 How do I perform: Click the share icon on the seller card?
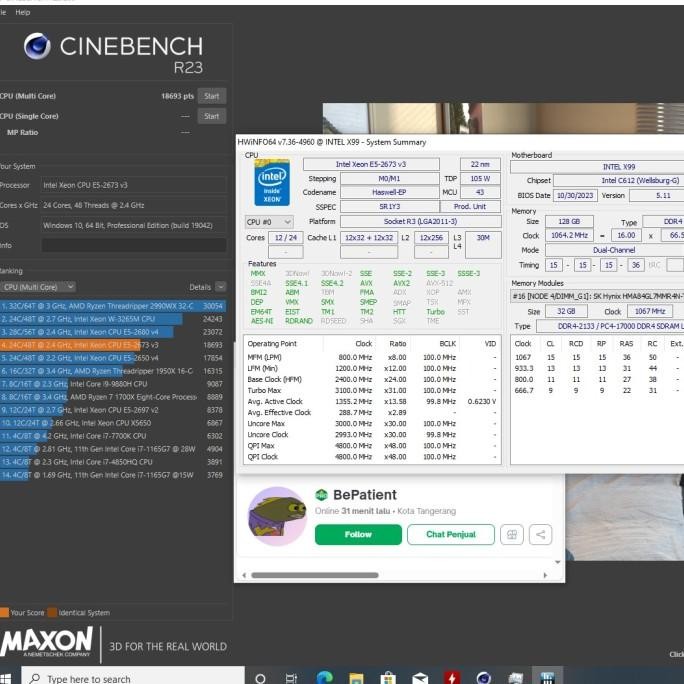tap(540, 534)
